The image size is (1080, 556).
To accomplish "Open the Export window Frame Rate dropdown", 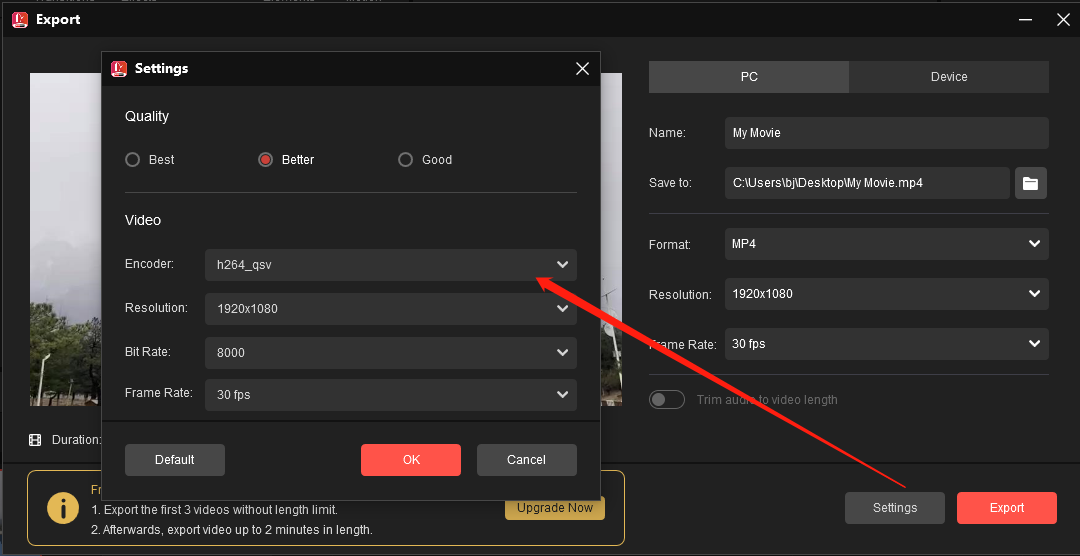I will point(886,344).
